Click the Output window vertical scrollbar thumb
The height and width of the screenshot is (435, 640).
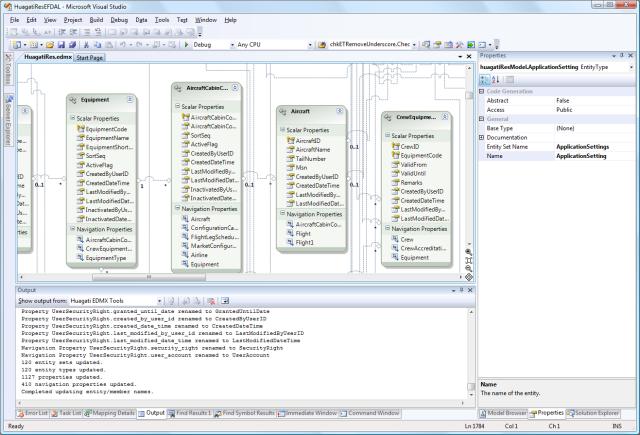coord(471,386)
